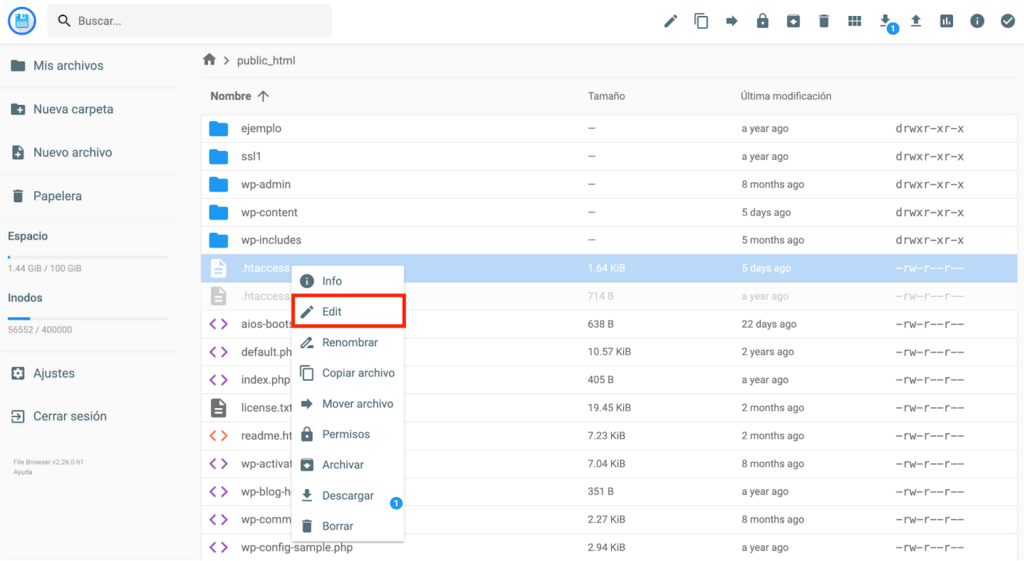This screenshot has width=1024, height=561.
Task: Sort by Última modificación column
Action: [x=786, y=96]
